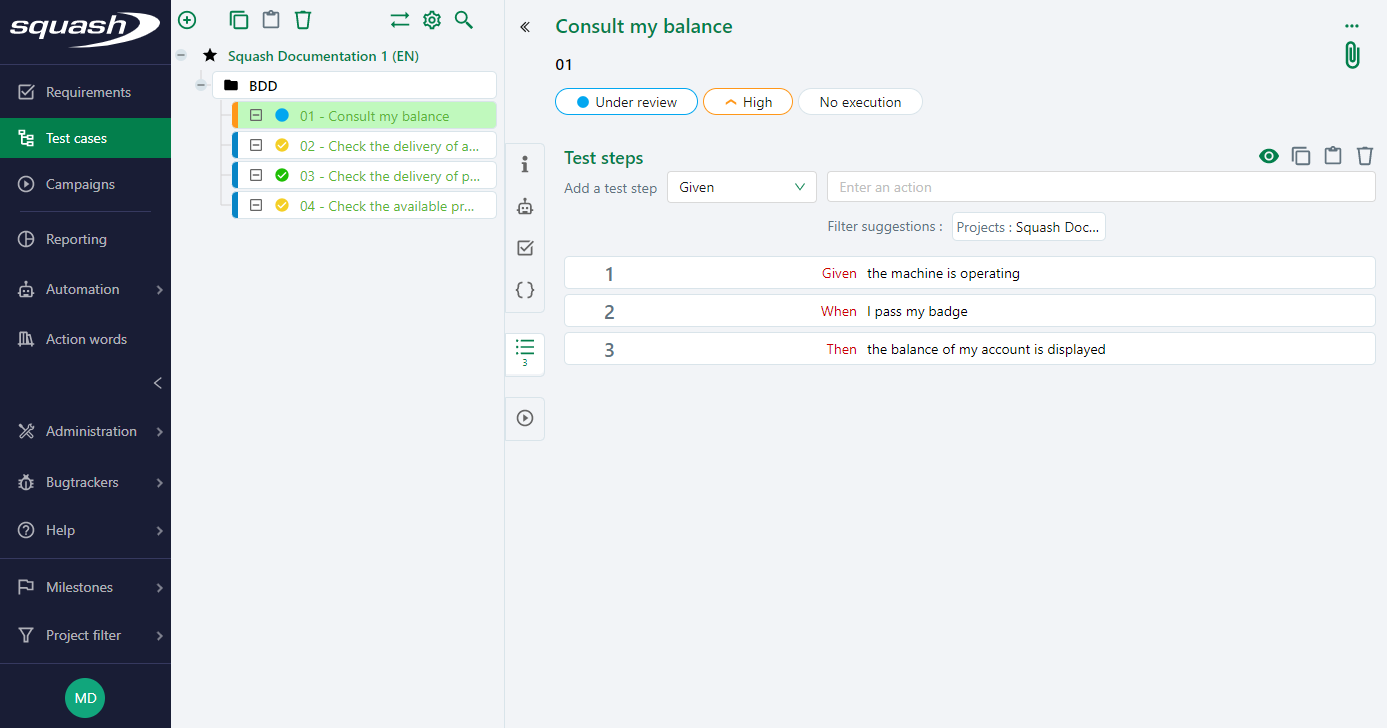Image resolution: width=1387 pixels, height=728 pixels.
Task: Toggle preview mode with the eye icon
Action: tap(1268, 156)
